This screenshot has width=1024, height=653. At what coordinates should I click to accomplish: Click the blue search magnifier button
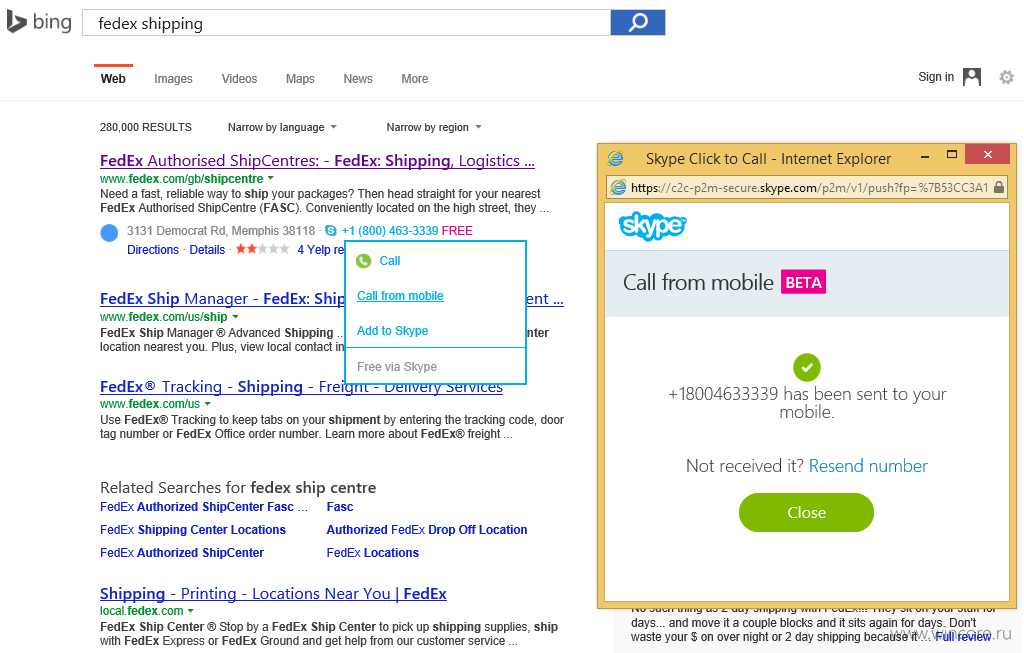coord(638,22)
